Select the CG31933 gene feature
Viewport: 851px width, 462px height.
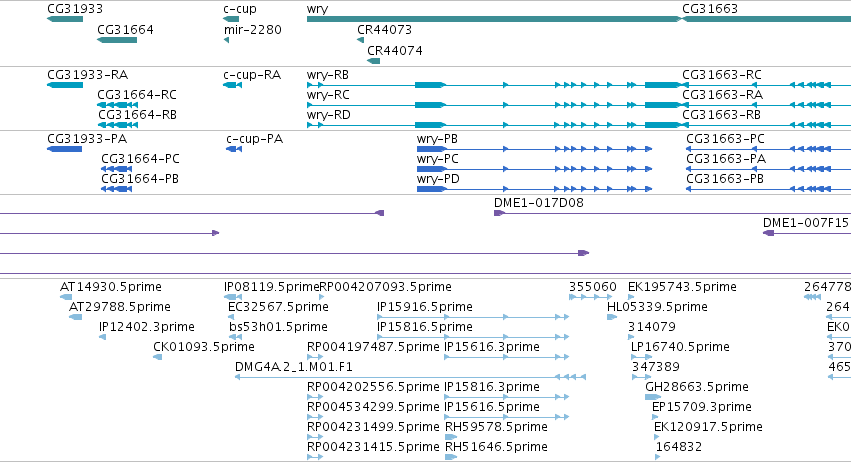pos(65,19)
